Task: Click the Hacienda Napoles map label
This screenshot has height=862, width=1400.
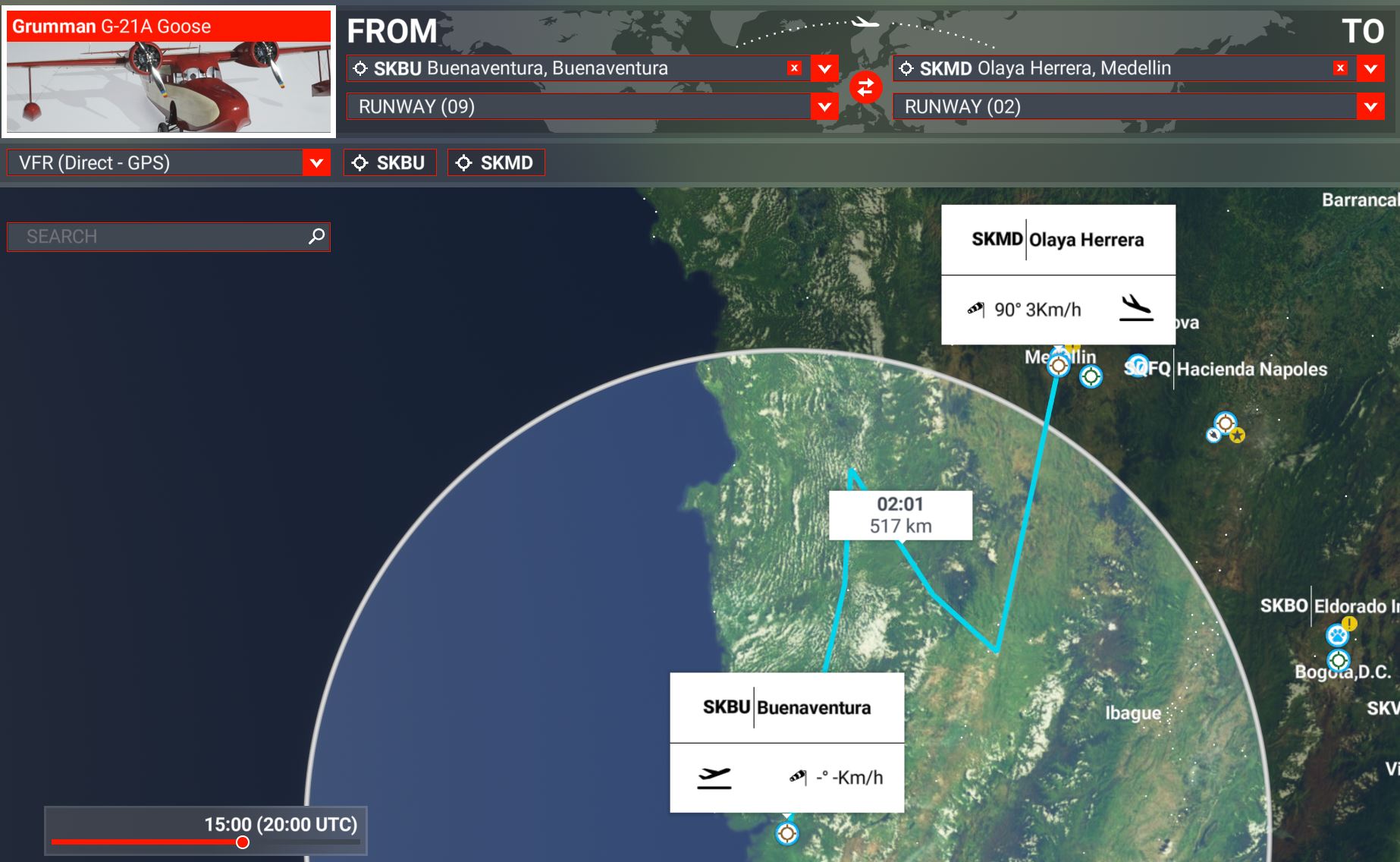Action: click(x=1252, y=370)
